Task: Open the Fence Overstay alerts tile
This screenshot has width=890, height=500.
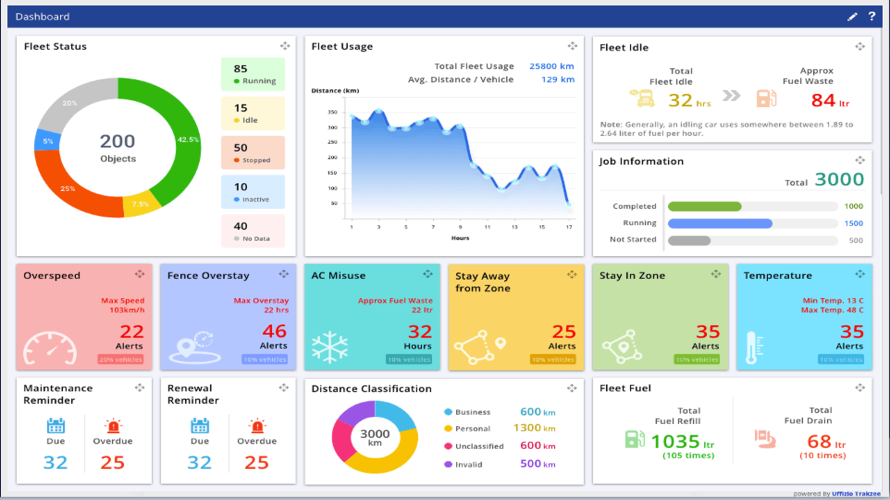Action: [228, 317]
